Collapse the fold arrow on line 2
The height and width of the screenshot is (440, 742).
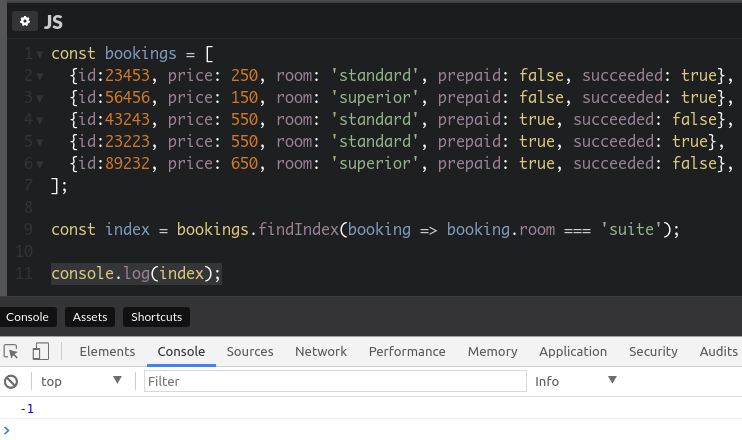[40, 76]
